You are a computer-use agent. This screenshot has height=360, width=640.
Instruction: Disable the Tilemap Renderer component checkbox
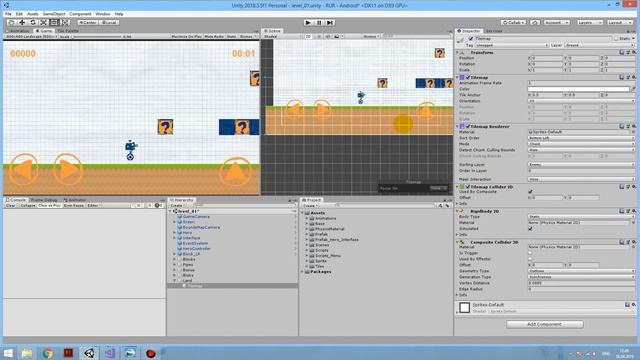pyautogui.click(x=468, y=127)
